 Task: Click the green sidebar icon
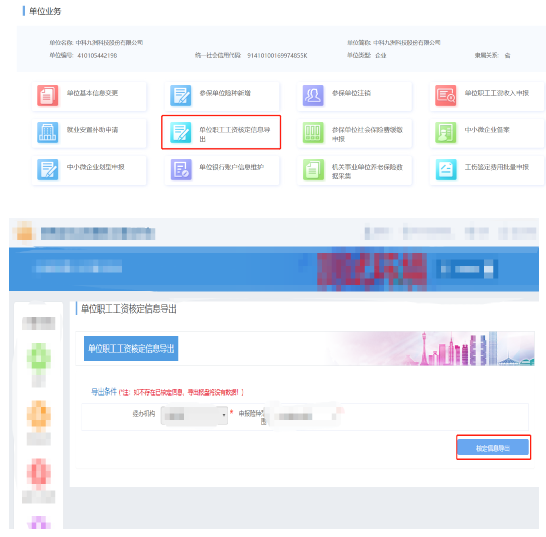[39, 356]
